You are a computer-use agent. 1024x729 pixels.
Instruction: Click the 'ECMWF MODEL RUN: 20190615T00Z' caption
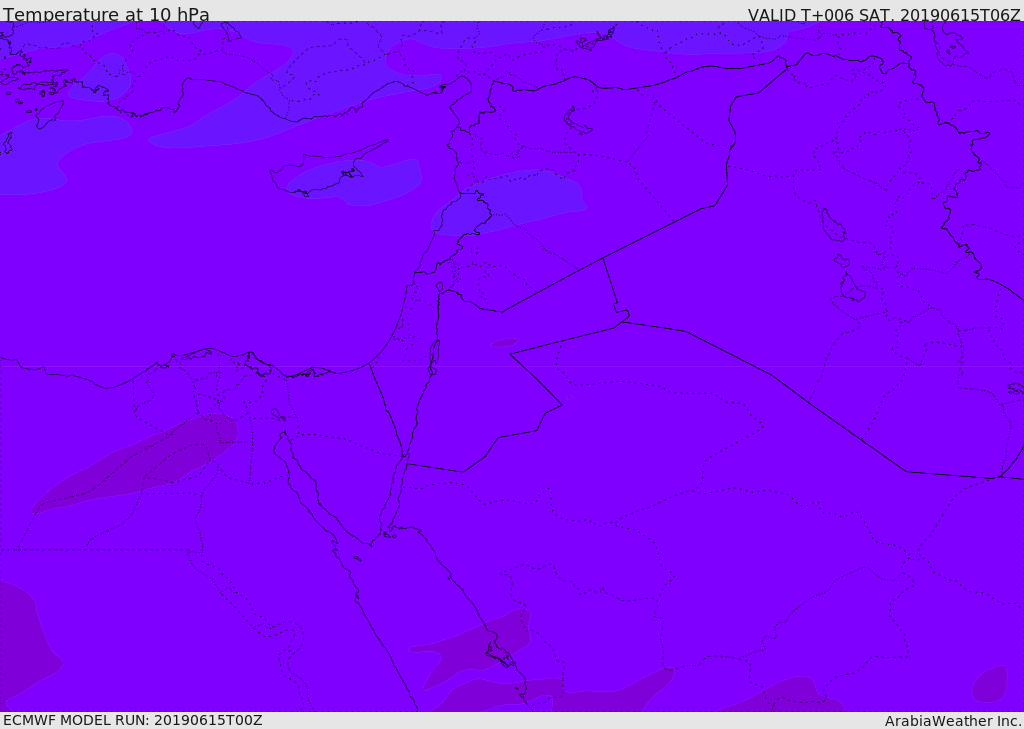(133, 720)
